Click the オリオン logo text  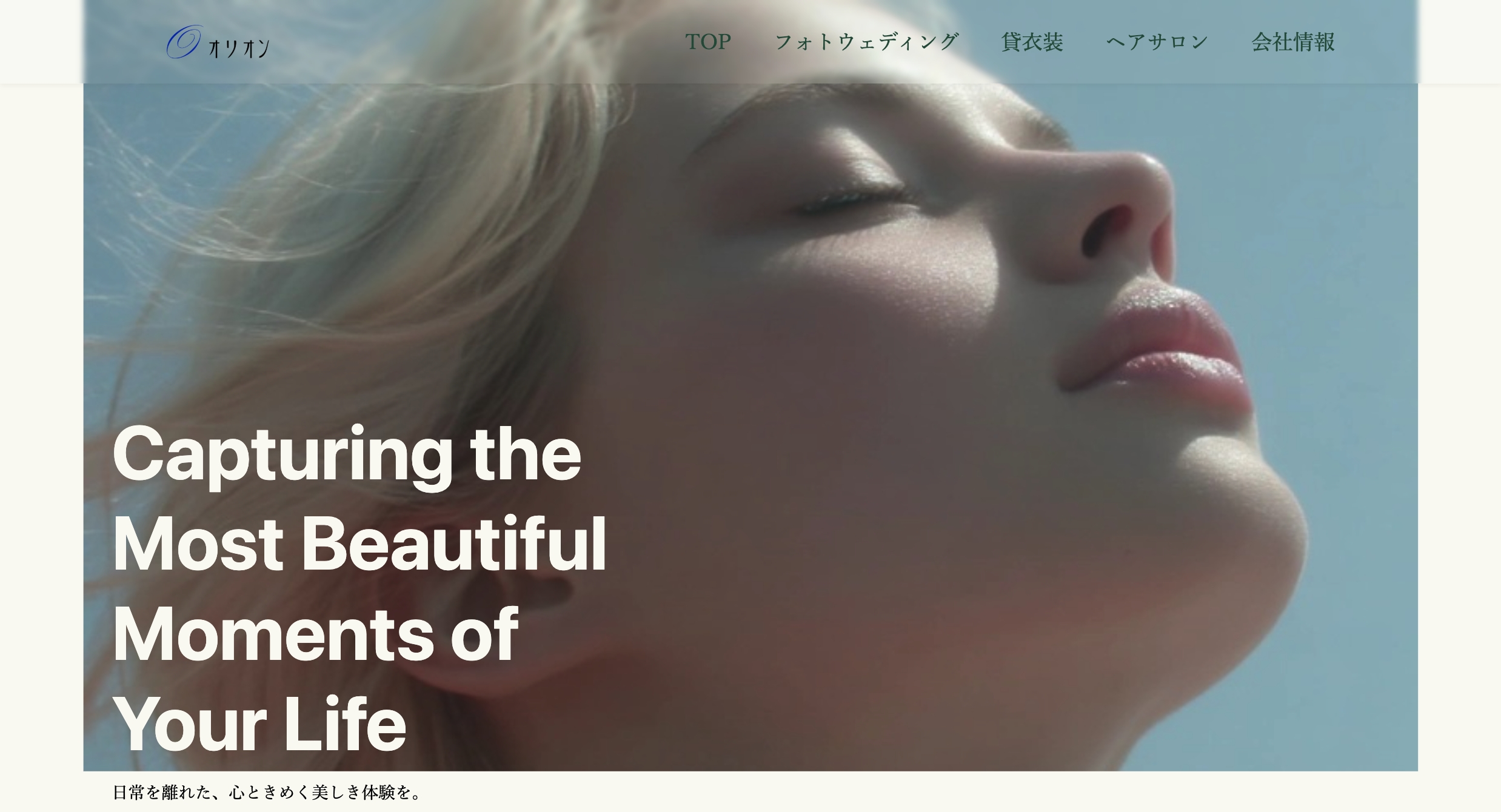[239, 48]
